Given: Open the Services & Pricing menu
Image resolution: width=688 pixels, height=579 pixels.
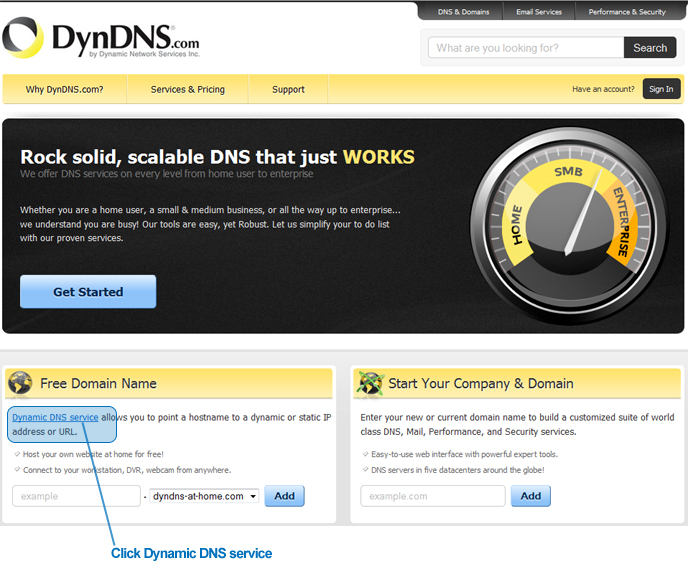Looking at the screenshot, I should pos(188,89).
